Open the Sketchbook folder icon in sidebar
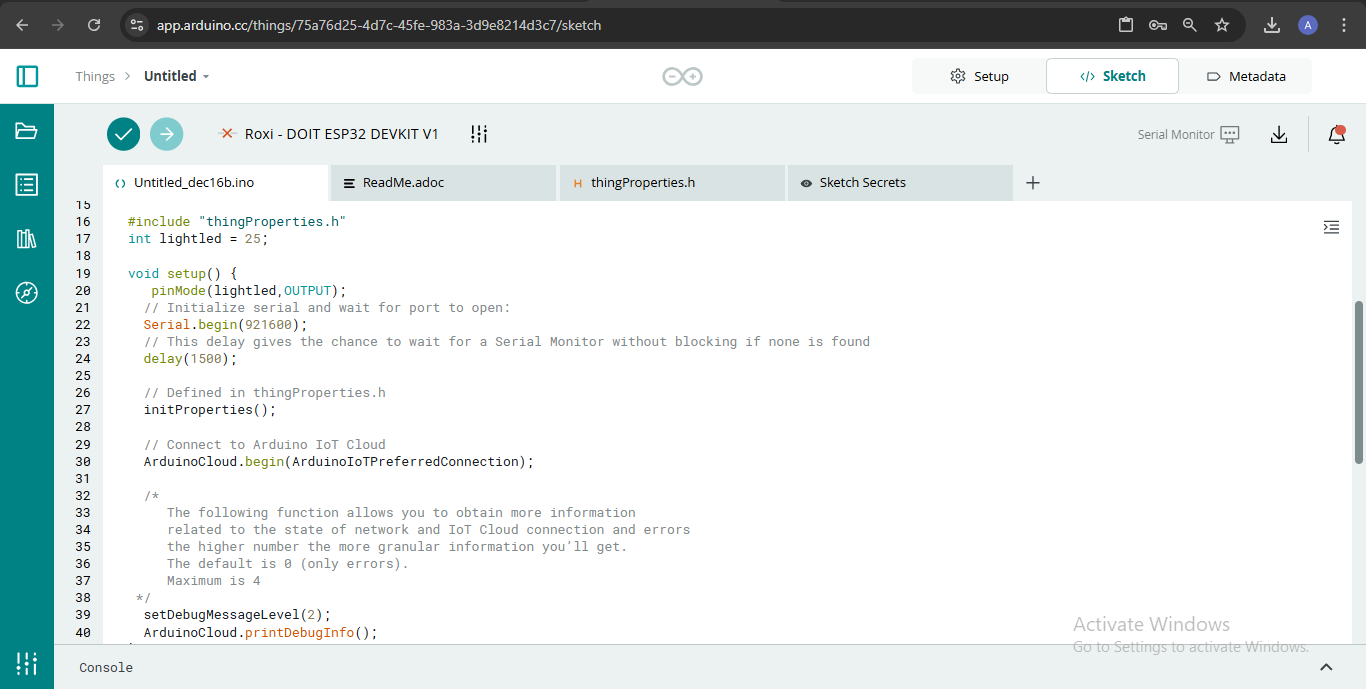 click(x=27, y=131)
